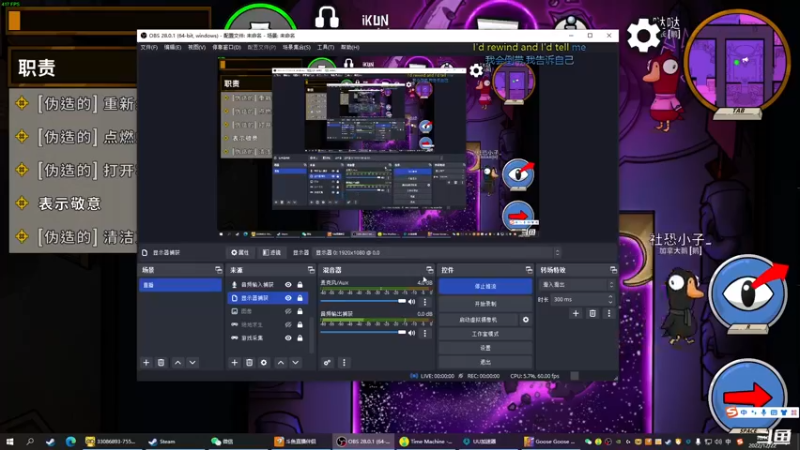The image size is (800, 450).
Task: Open the 淡入淡出 transition type dropdown
Action: 577,285
